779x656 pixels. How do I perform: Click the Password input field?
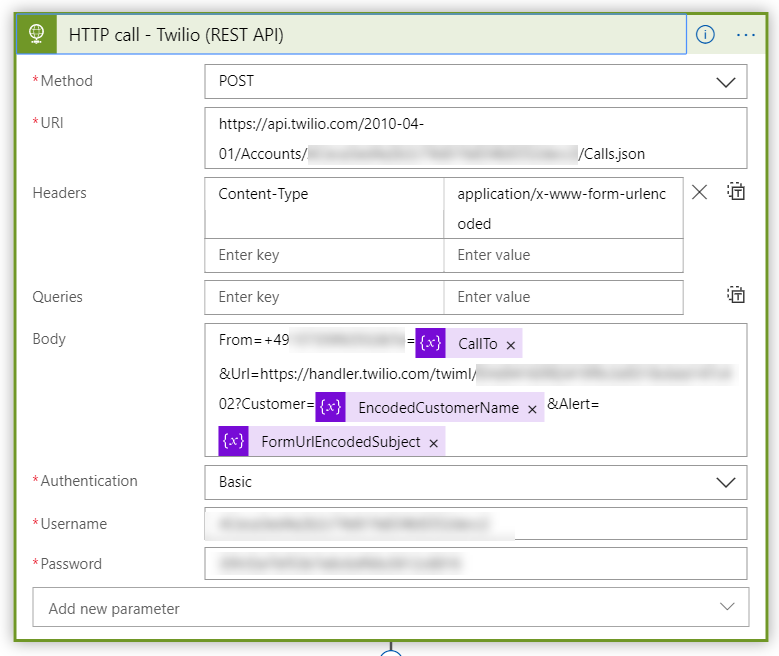click(x=475, y=564)
